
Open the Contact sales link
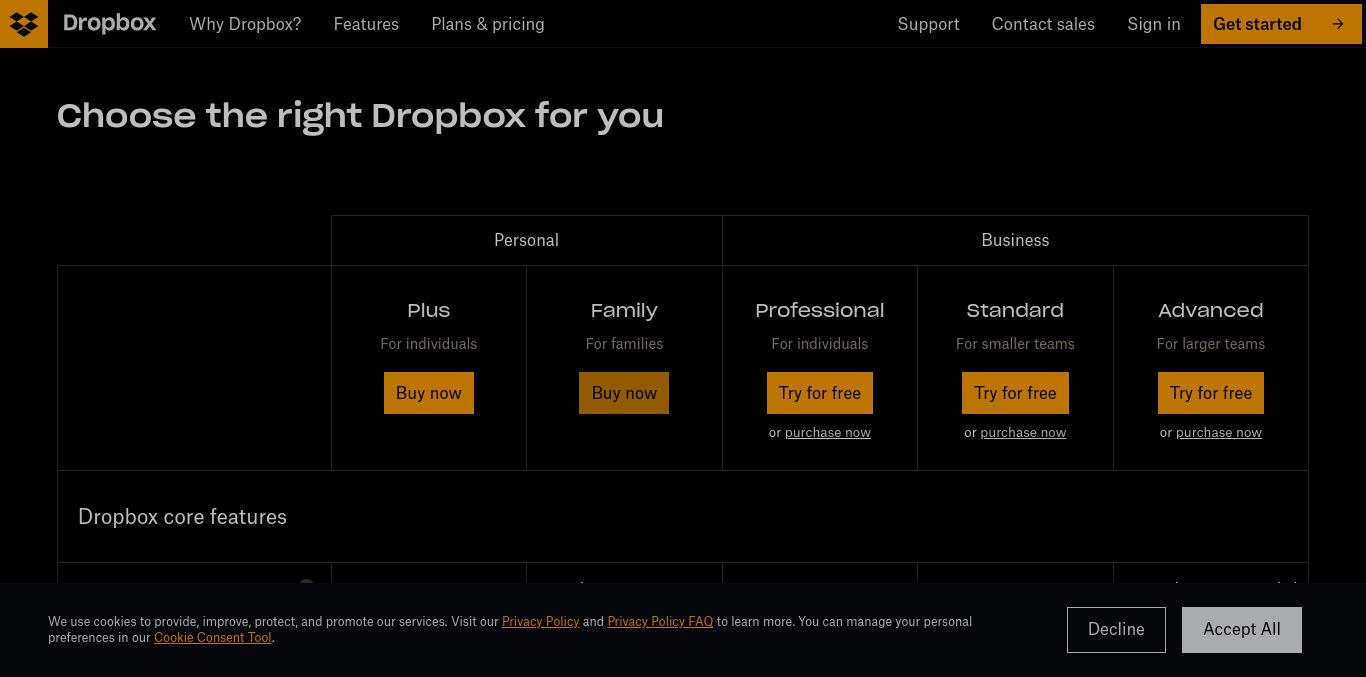(1043, 24)
